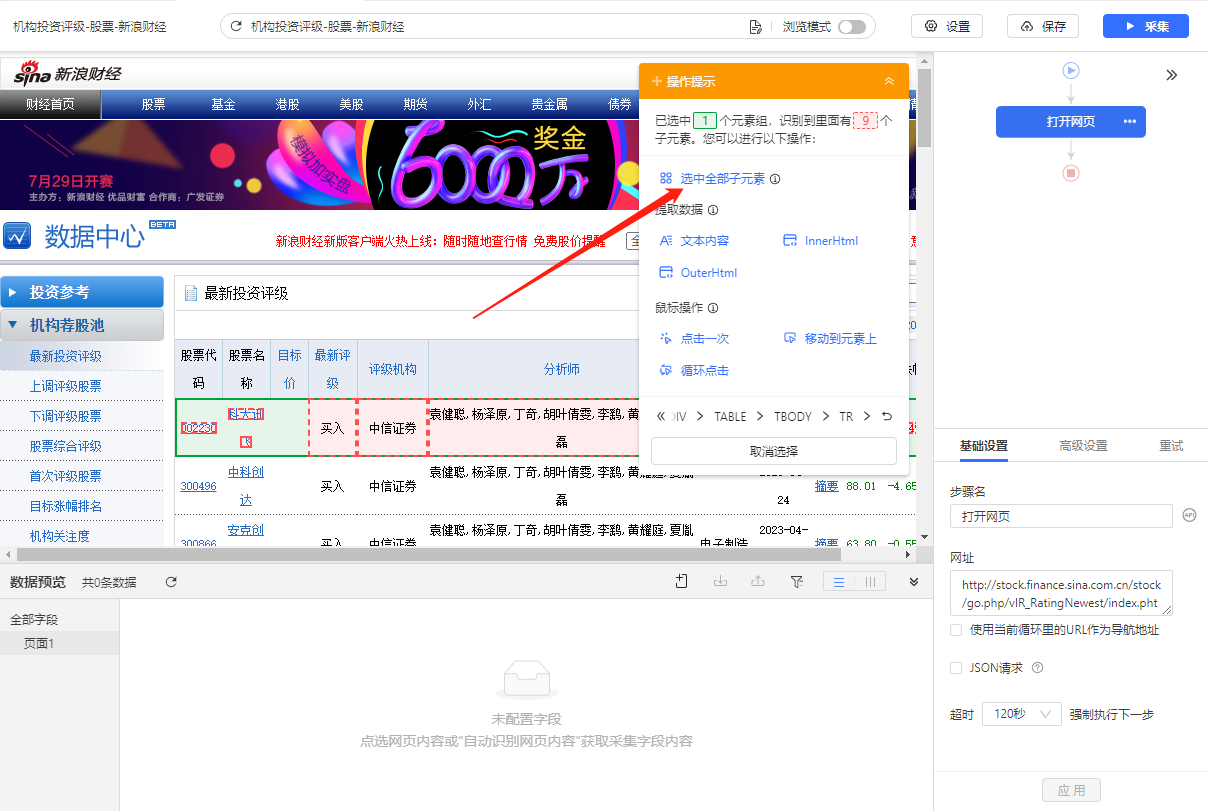Click info icon beside 选中全部子元素
This screenshot has height=811, width=1208.
(x=775, y=179)
